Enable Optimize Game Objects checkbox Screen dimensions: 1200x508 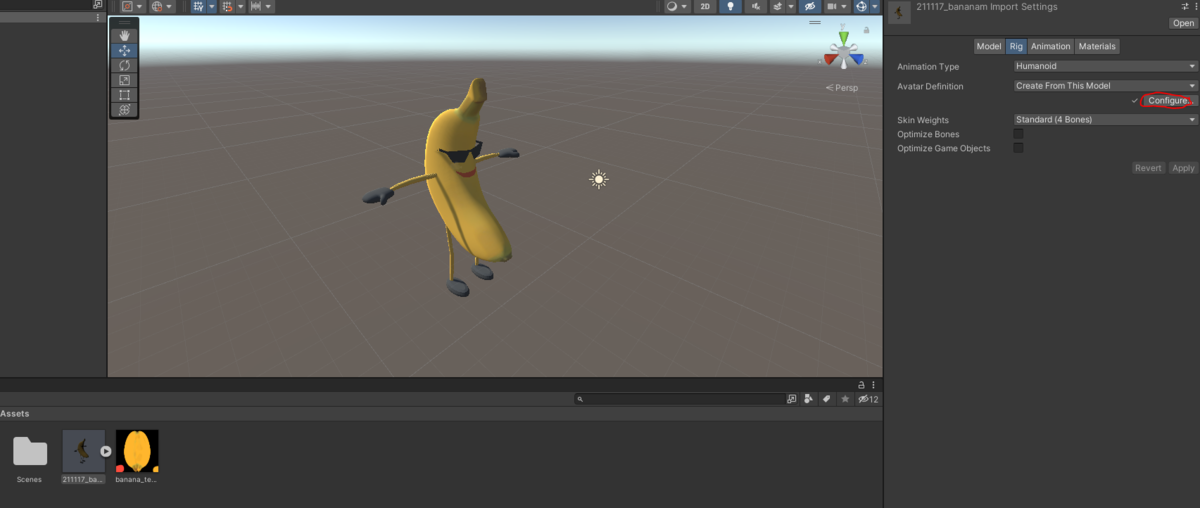(1018, 148)
